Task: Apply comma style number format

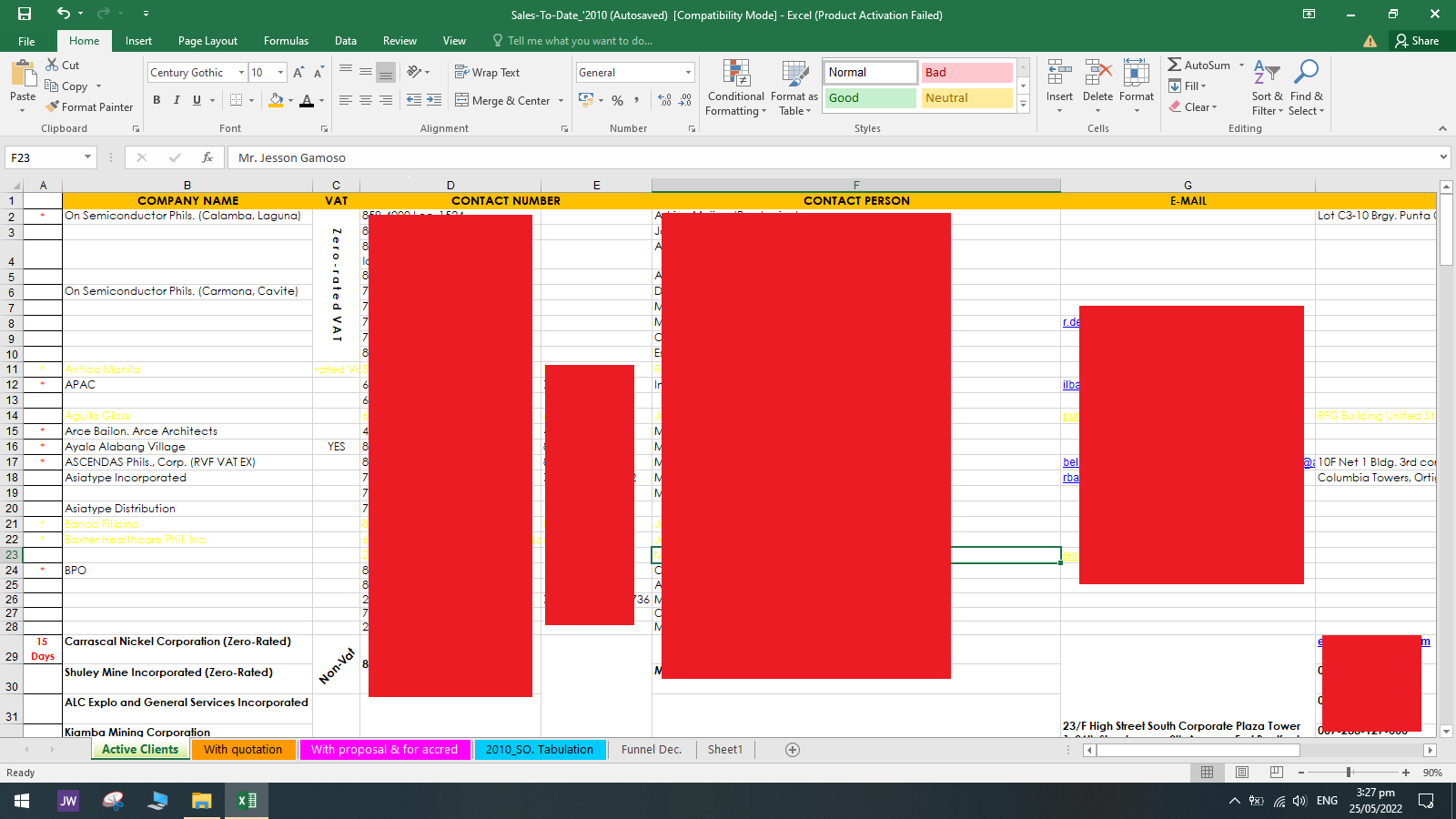Action: click(637, 101)
